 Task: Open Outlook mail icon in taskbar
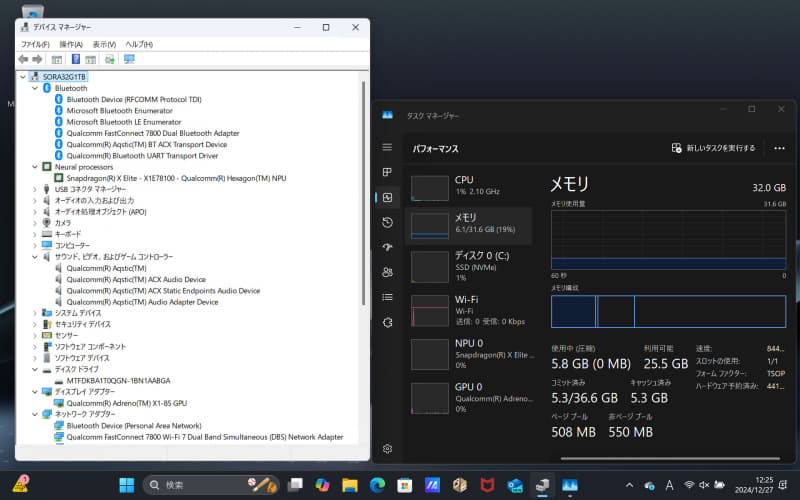515,485
